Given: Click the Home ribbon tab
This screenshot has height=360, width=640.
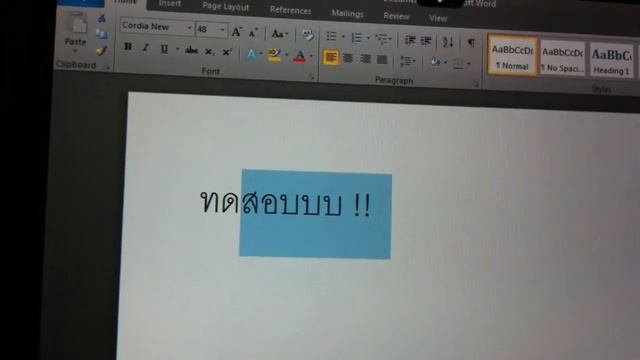Looking at the screenshot, I should (126, 2).
